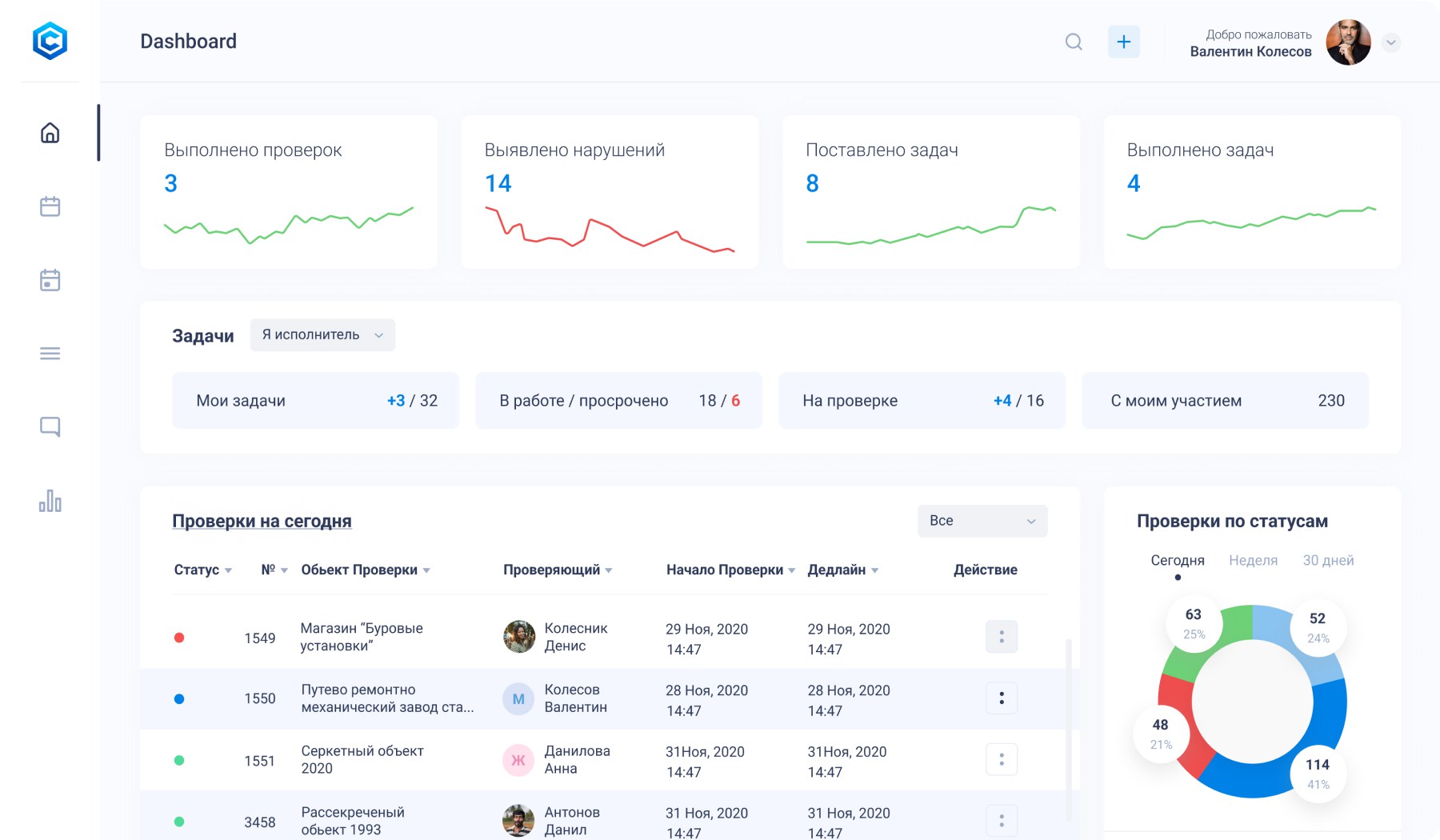The width and height of the screenshot is (1440, 840).
Task: Click the blue status dot for row 1550
Action: [179, 698]
